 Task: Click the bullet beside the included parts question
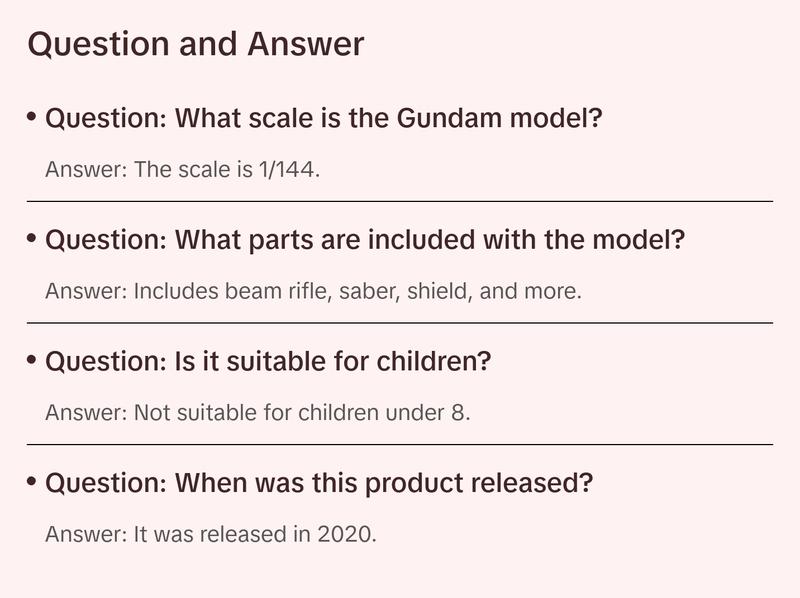point(33,239)
